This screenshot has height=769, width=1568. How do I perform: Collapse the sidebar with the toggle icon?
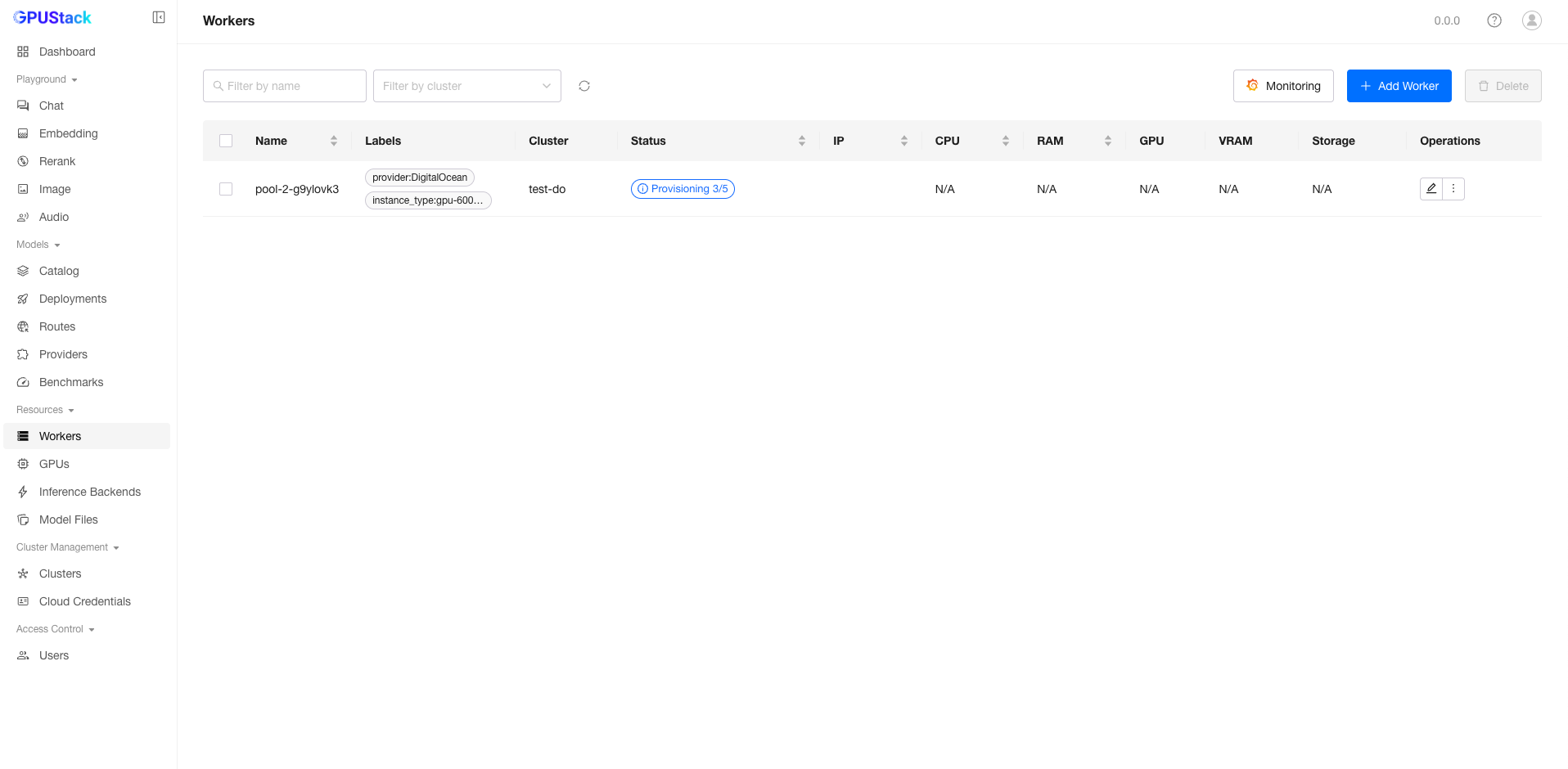coord(159,17)
